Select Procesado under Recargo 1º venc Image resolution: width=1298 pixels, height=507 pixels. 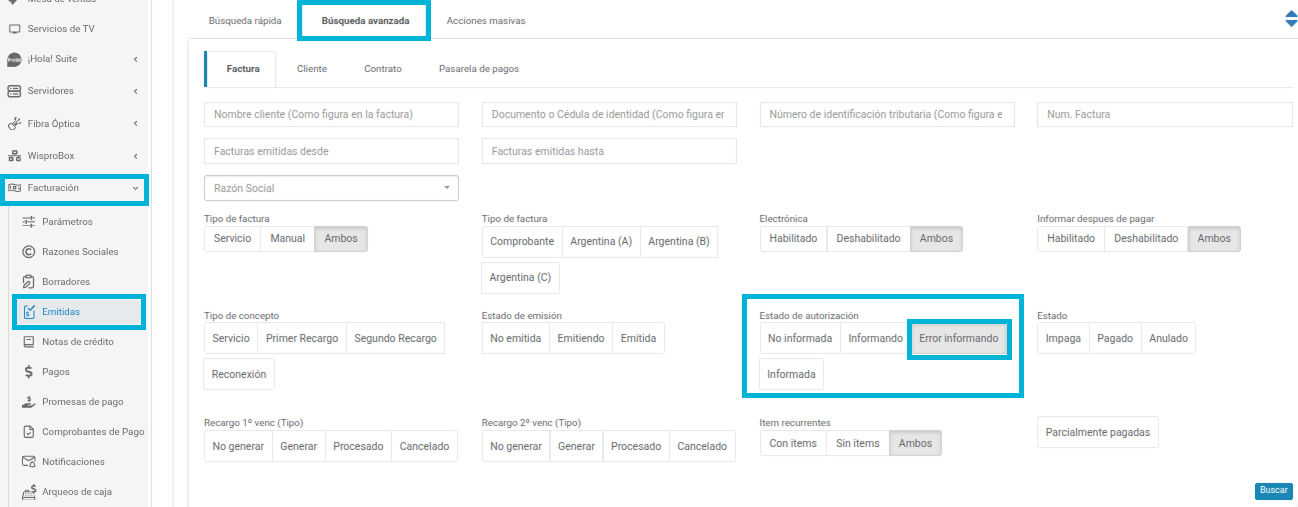point(358,446)
